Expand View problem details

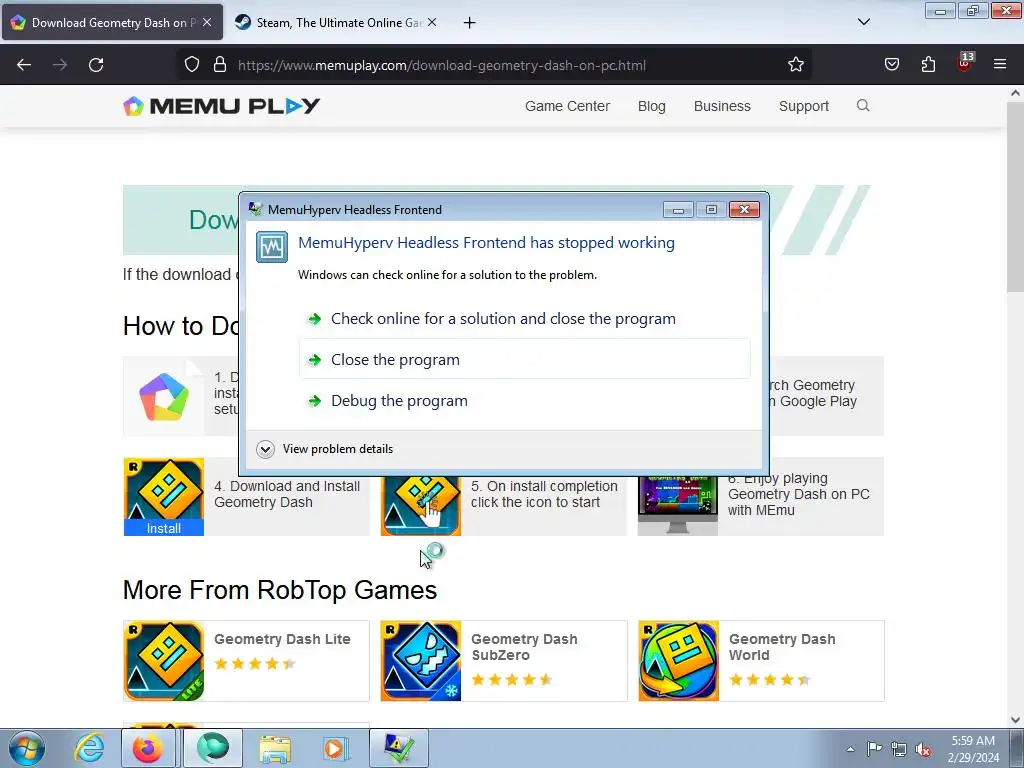pyautogui.click(x=325, y=449)
